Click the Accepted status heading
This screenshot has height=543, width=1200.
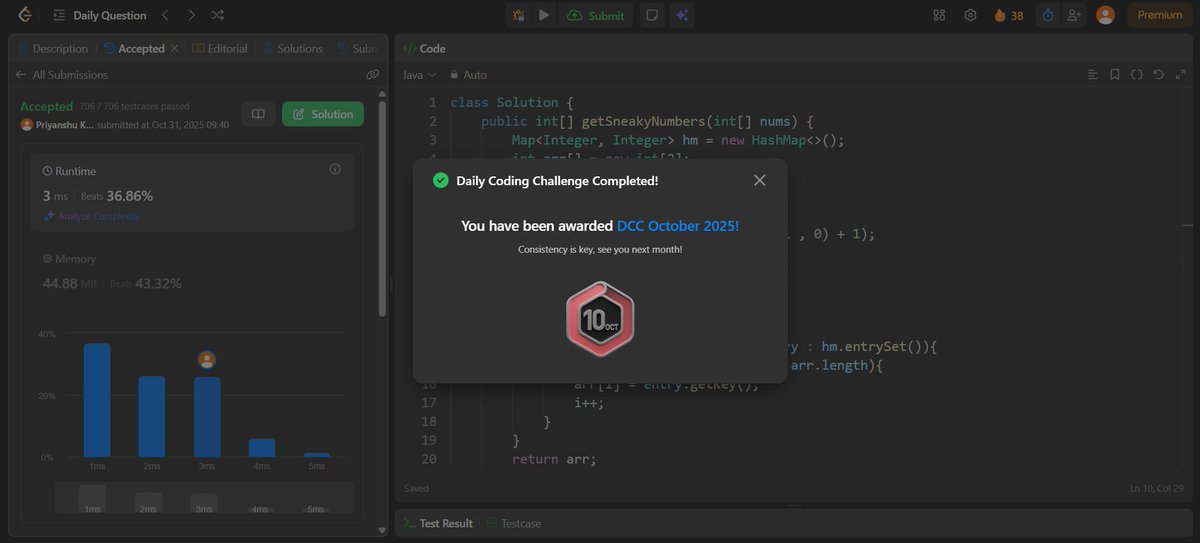pyautogui.click(x=47, y=106)
